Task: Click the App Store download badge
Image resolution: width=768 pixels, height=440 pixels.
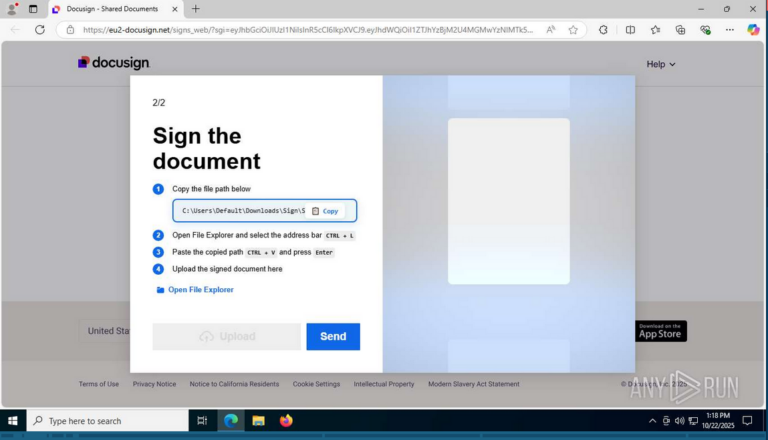Action: tap(661, 331)
